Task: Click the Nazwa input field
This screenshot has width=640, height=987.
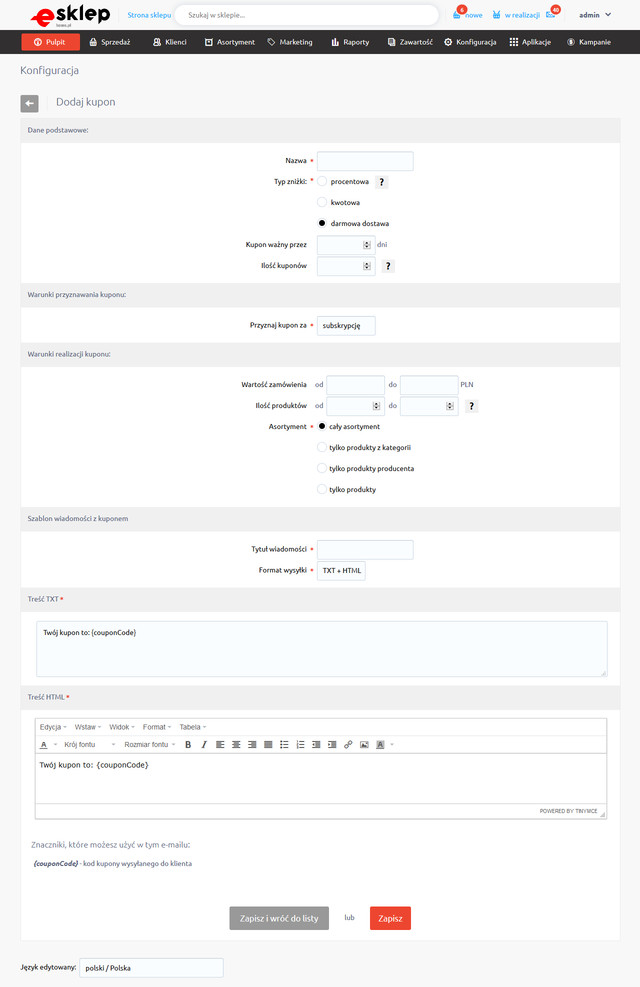Action: pyautogui.click(x=365, y=161)
